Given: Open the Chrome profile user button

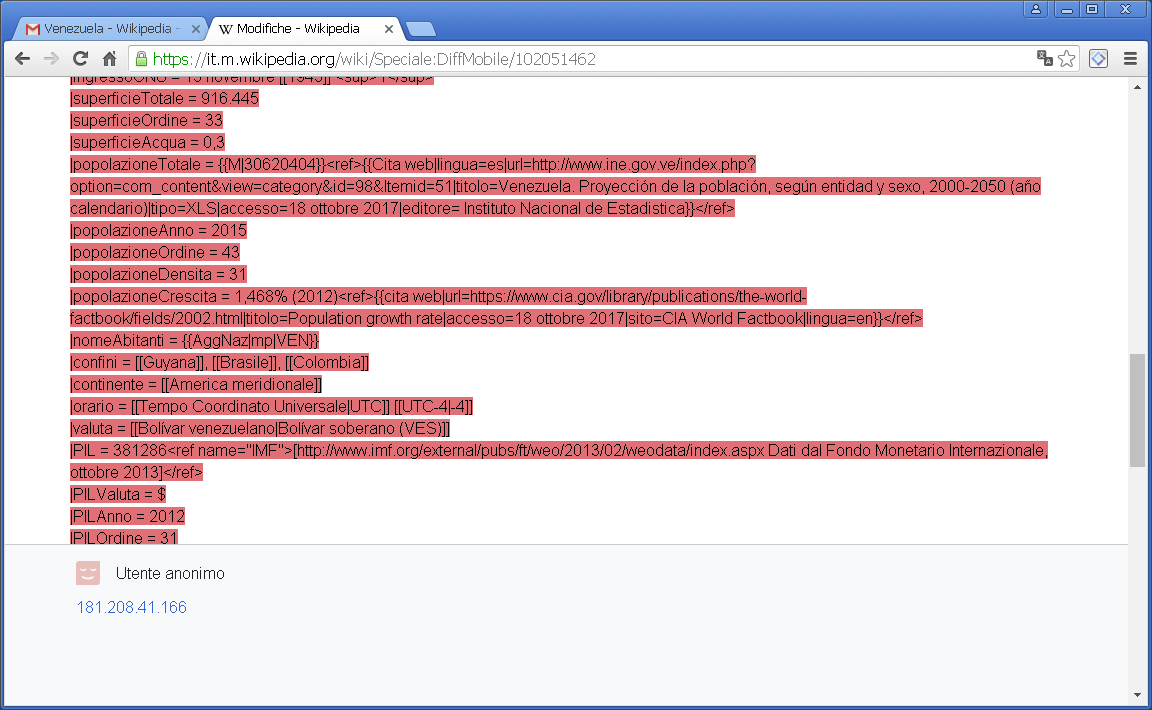Looking at the screenshot, I should (1036, 9).
